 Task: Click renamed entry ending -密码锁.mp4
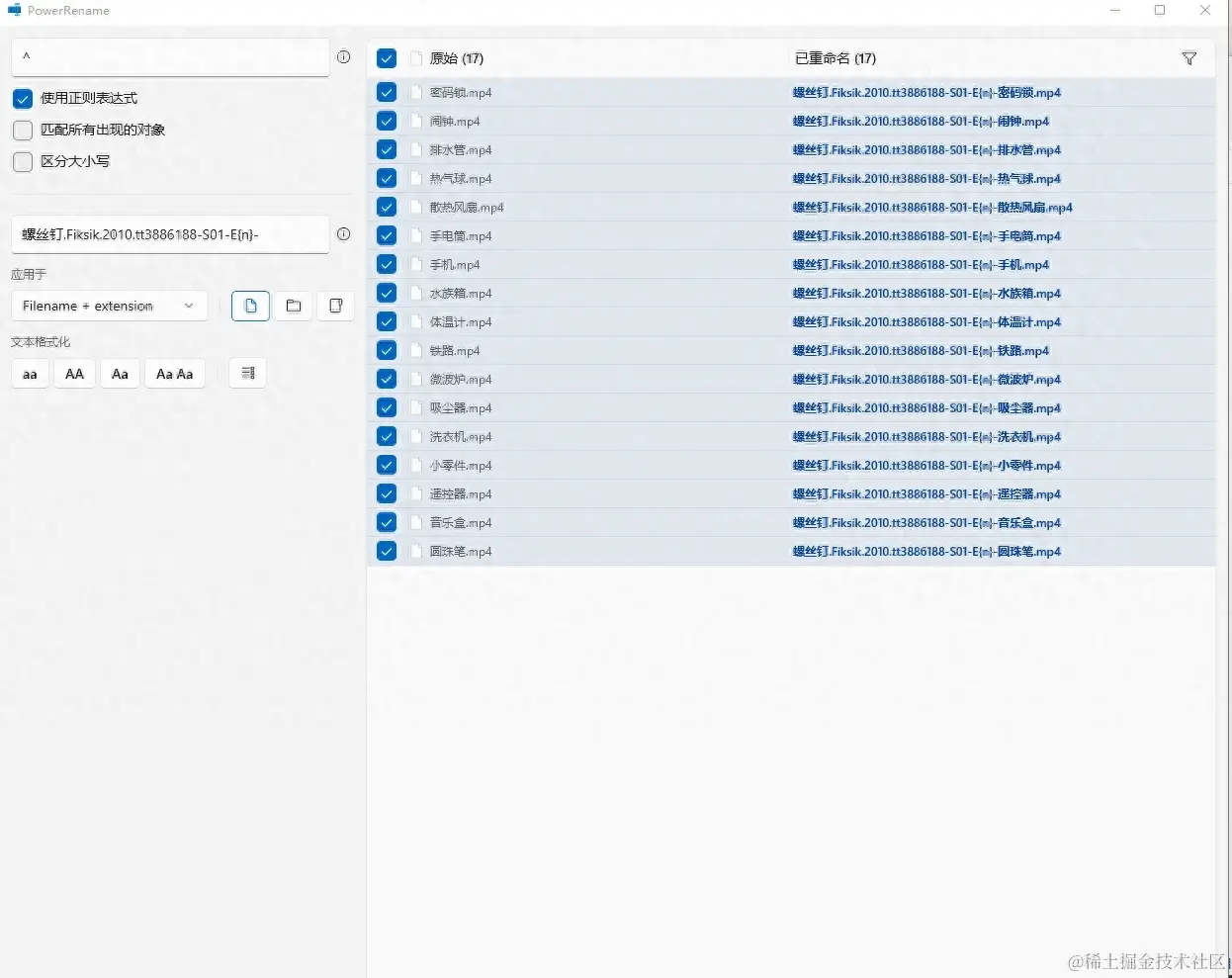tap(926, 92)
